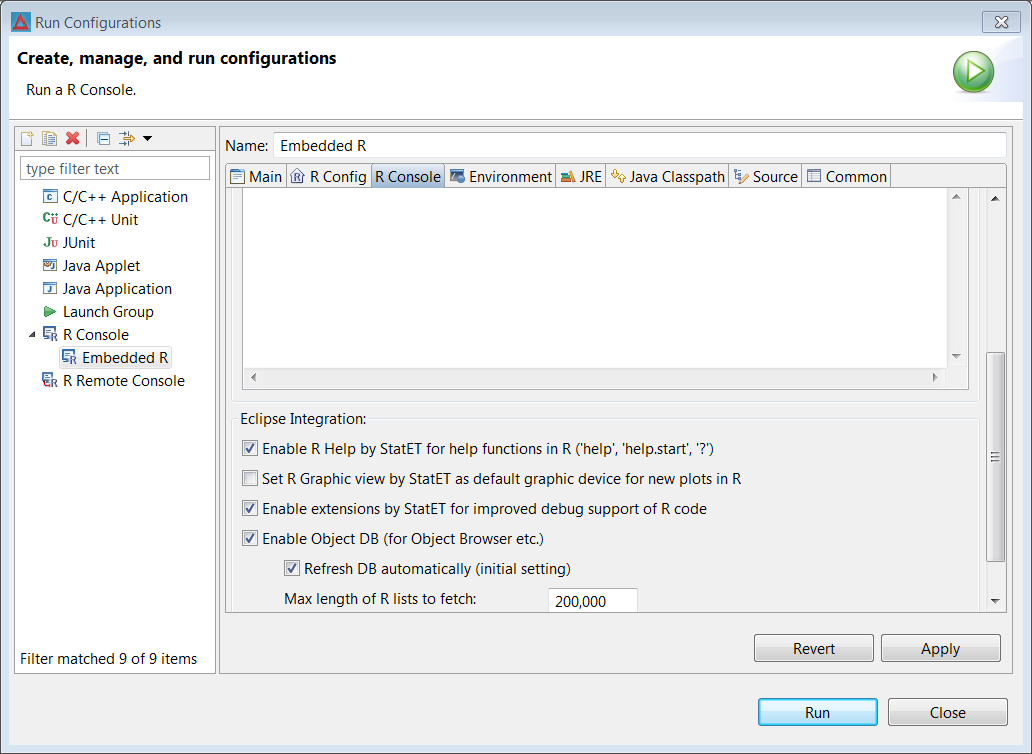This screenshot has width=1032, height=754.
Task: Click the C/C++ Unit icon
Action: coord(50,219)
